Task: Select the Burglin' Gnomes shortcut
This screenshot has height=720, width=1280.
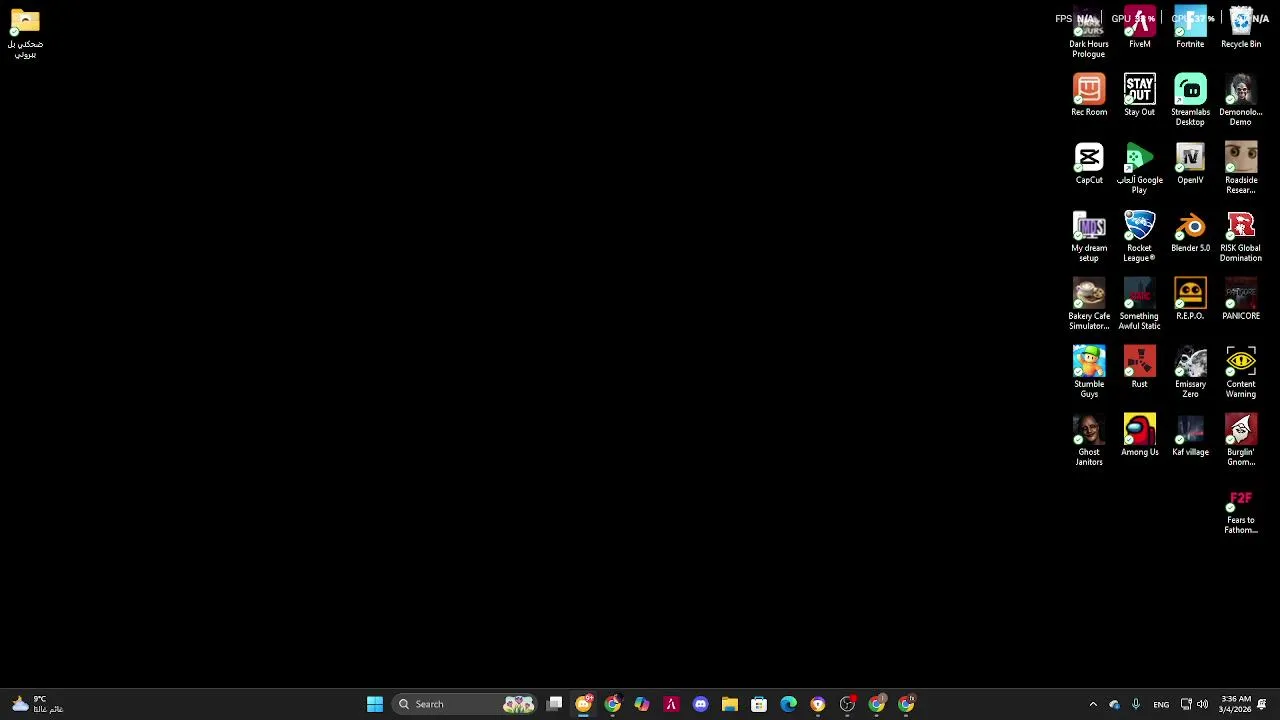Action: 1241,441
